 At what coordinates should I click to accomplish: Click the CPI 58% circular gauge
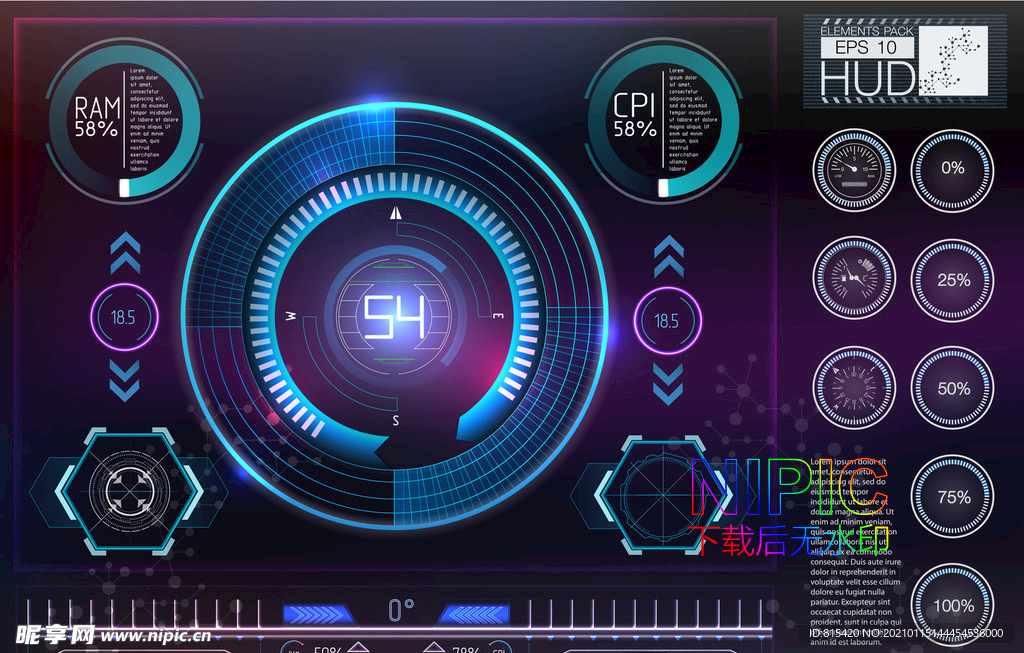(x=664, y=121)
